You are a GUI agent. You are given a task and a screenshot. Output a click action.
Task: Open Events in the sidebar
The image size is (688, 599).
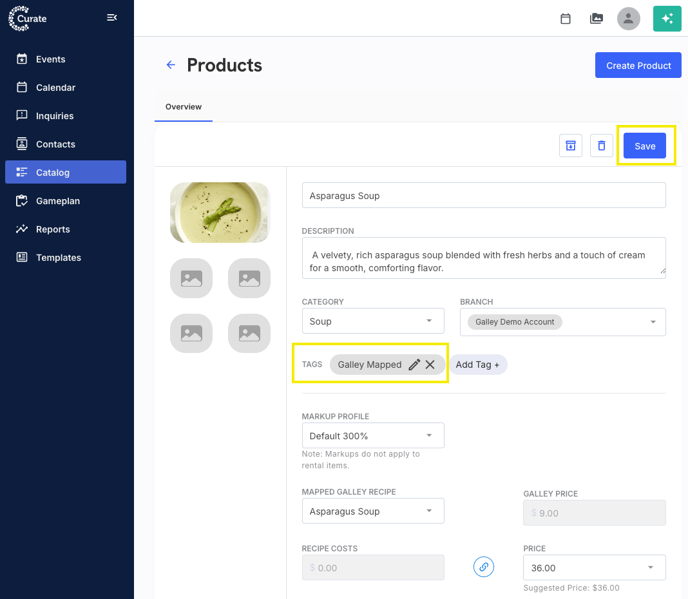pyautogui.click(x=65, y=59)
